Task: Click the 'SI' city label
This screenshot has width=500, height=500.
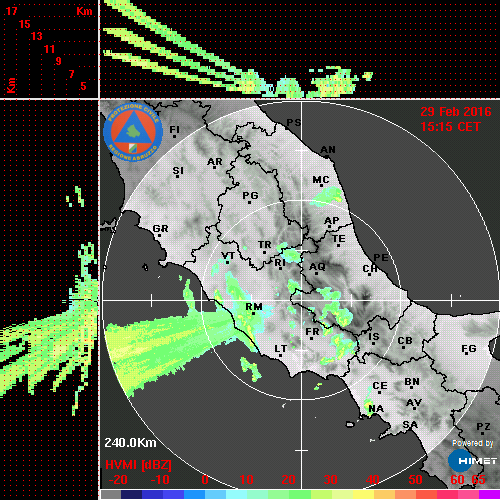Action: click(x=178, y=171)
